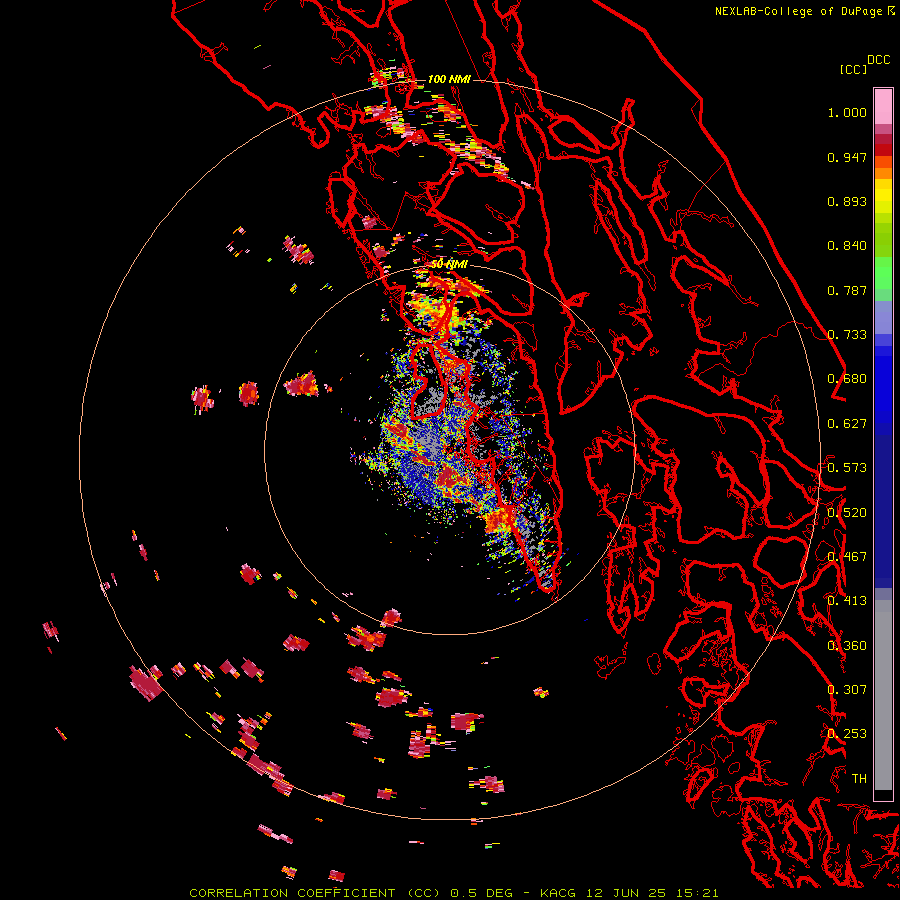Click the [CC] unit label

853,69
